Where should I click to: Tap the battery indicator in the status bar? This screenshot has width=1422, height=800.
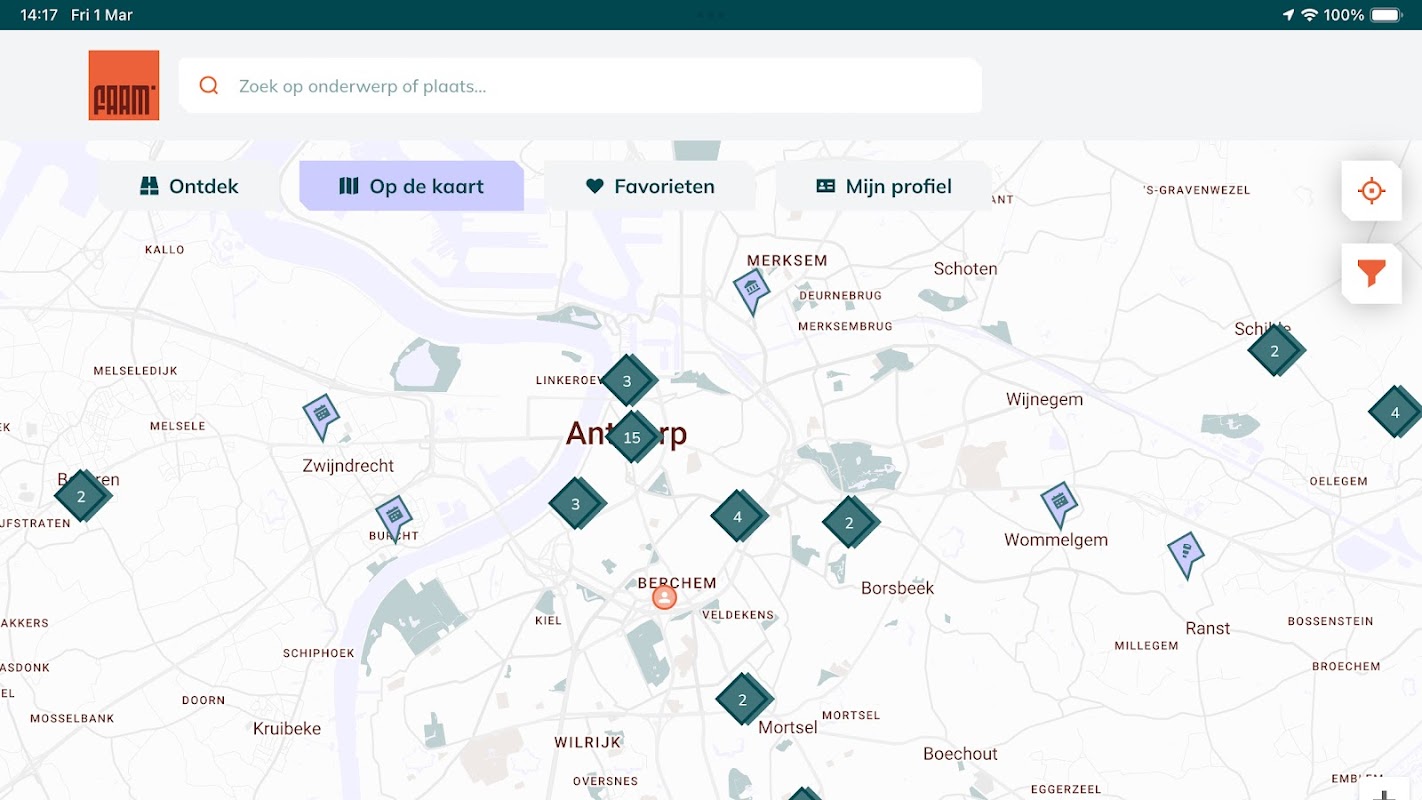pos(1387,15)
